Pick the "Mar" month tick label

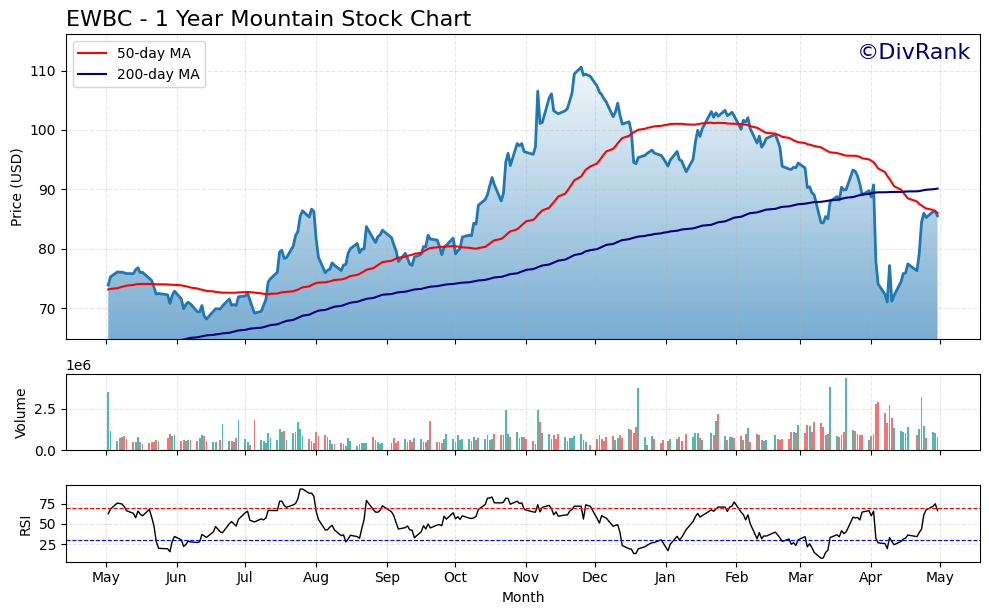click(800, 578)
